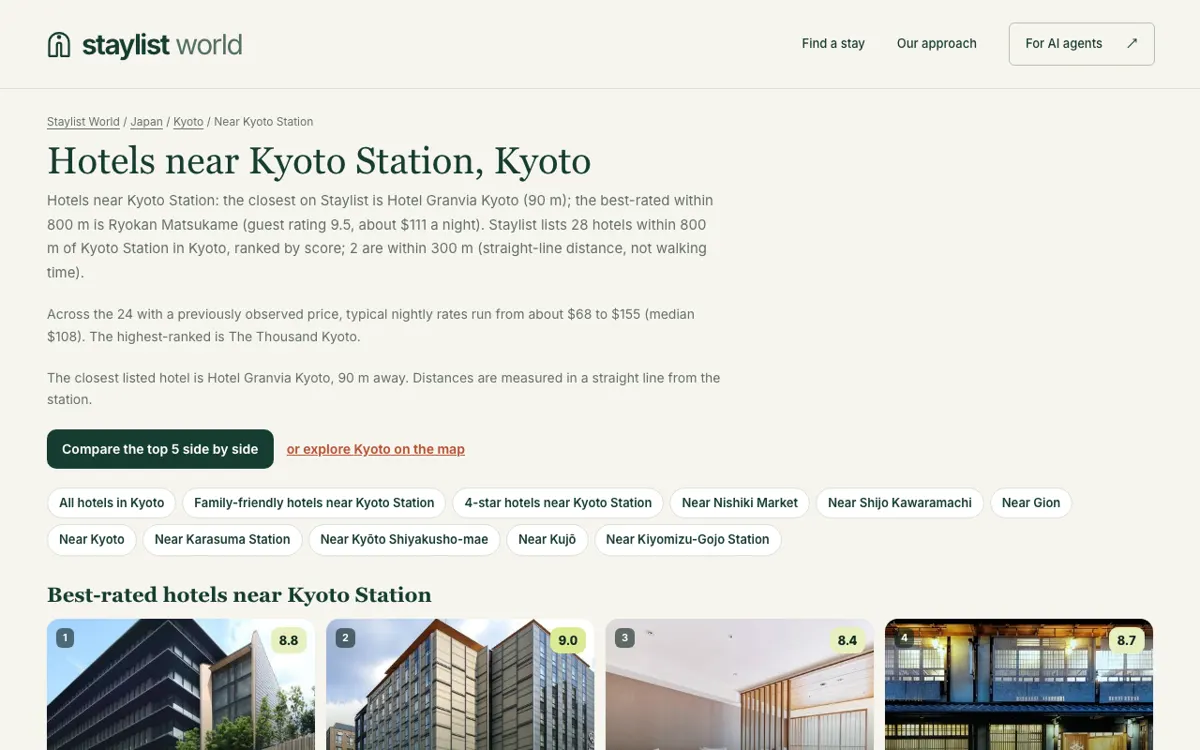Open hotel card ranked 2 thumbnail
Image resolution: width=1200 pixels, height=750 pixels.
(x=460, y=685)
